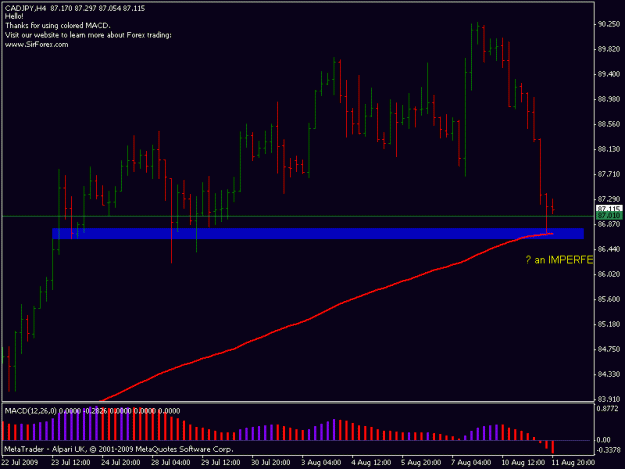Click the 86.020 price scale label

[609, 275]
